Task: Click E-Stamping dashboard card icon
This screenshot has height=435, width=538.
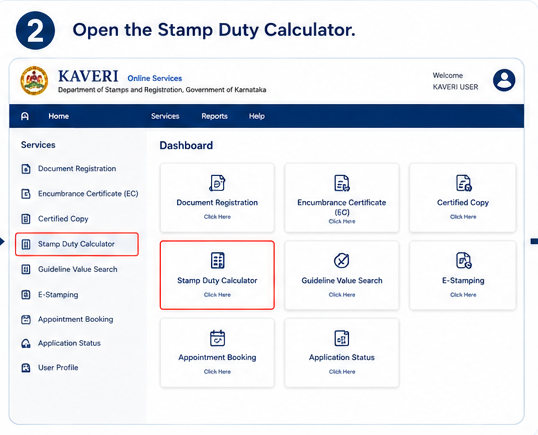Action: 464,260
